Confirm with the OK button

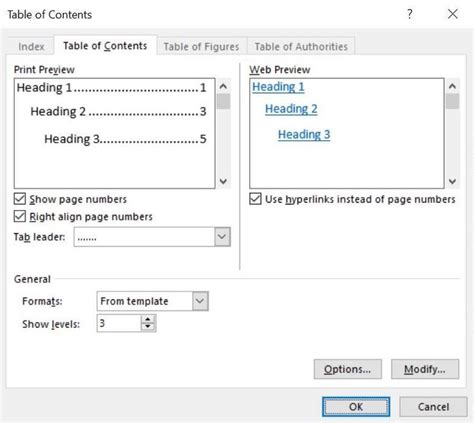coord(356,407)
